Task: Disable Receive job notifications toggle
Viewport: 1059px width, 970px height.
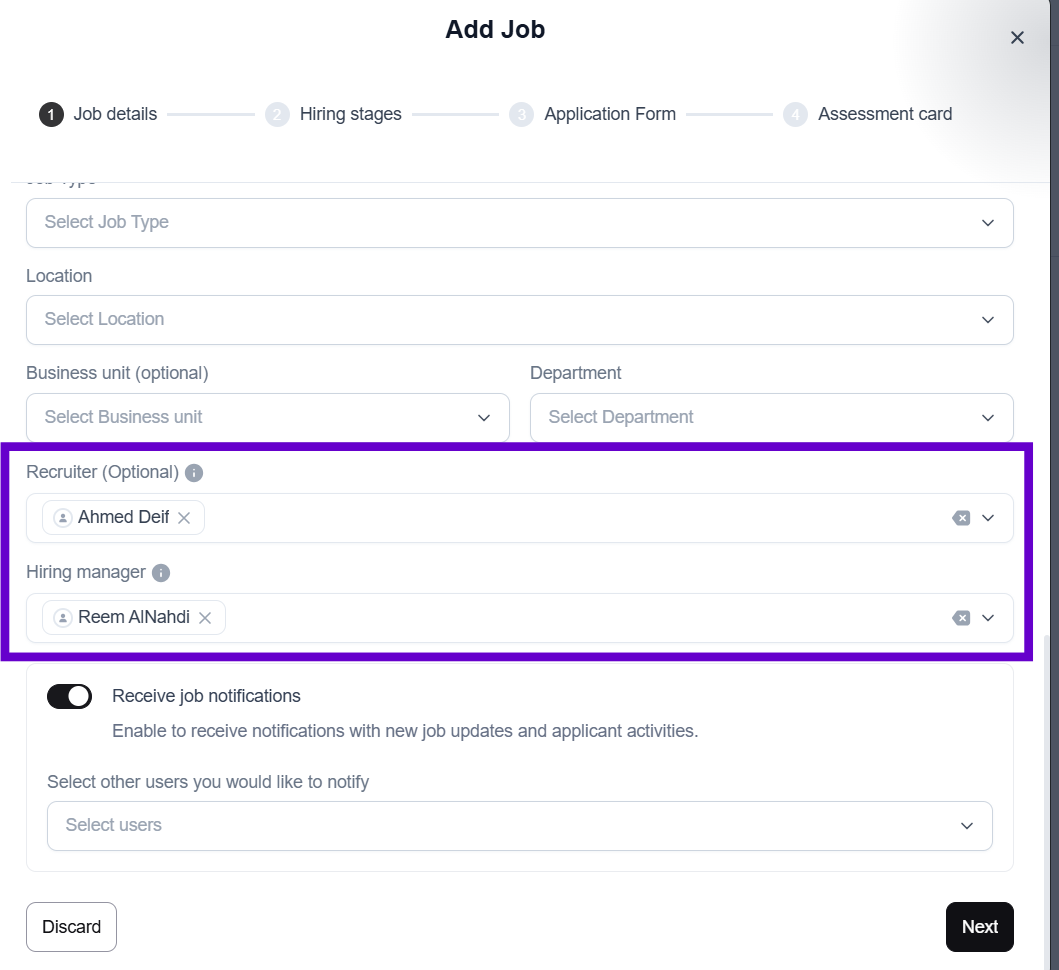Action: pyautogui.click(x=69, y=696)
